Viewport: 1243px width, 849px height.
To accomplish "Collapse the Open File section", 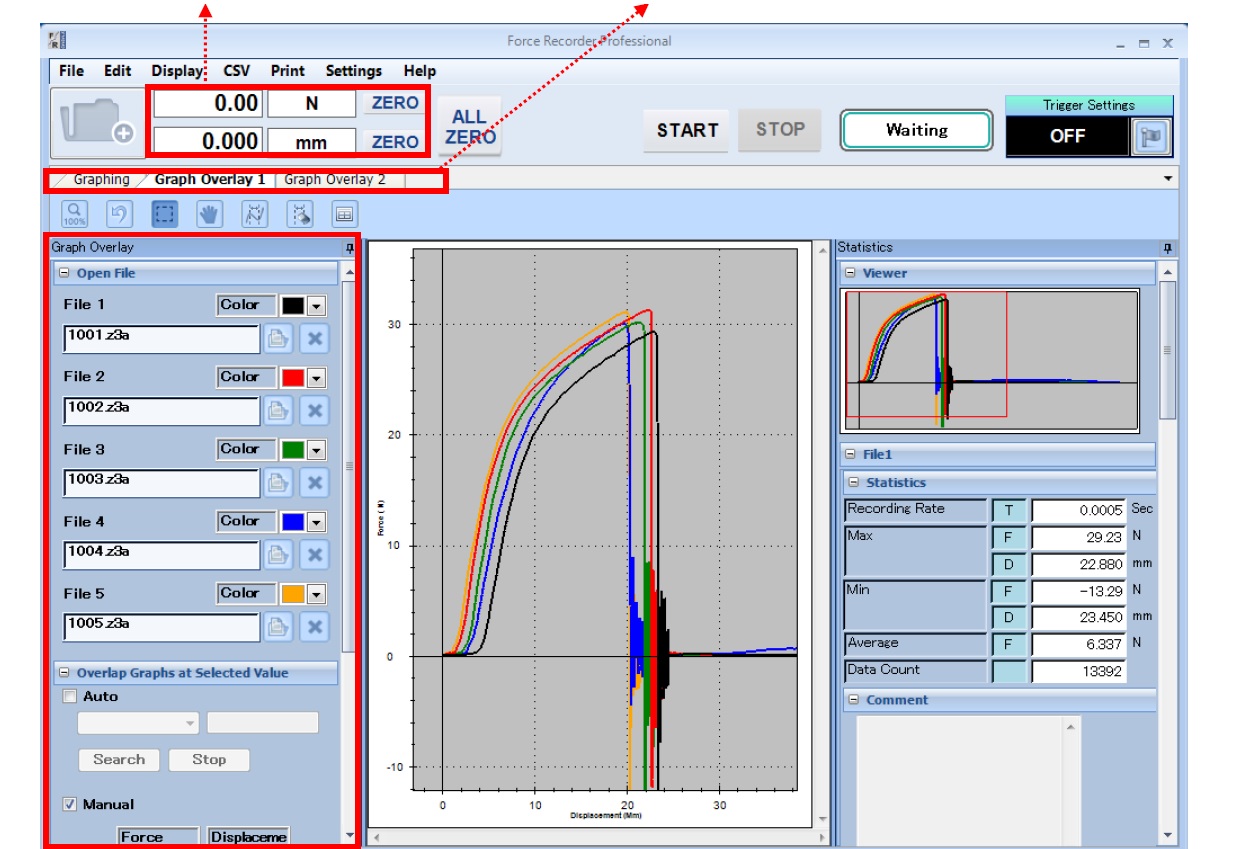I will point(64,274).
